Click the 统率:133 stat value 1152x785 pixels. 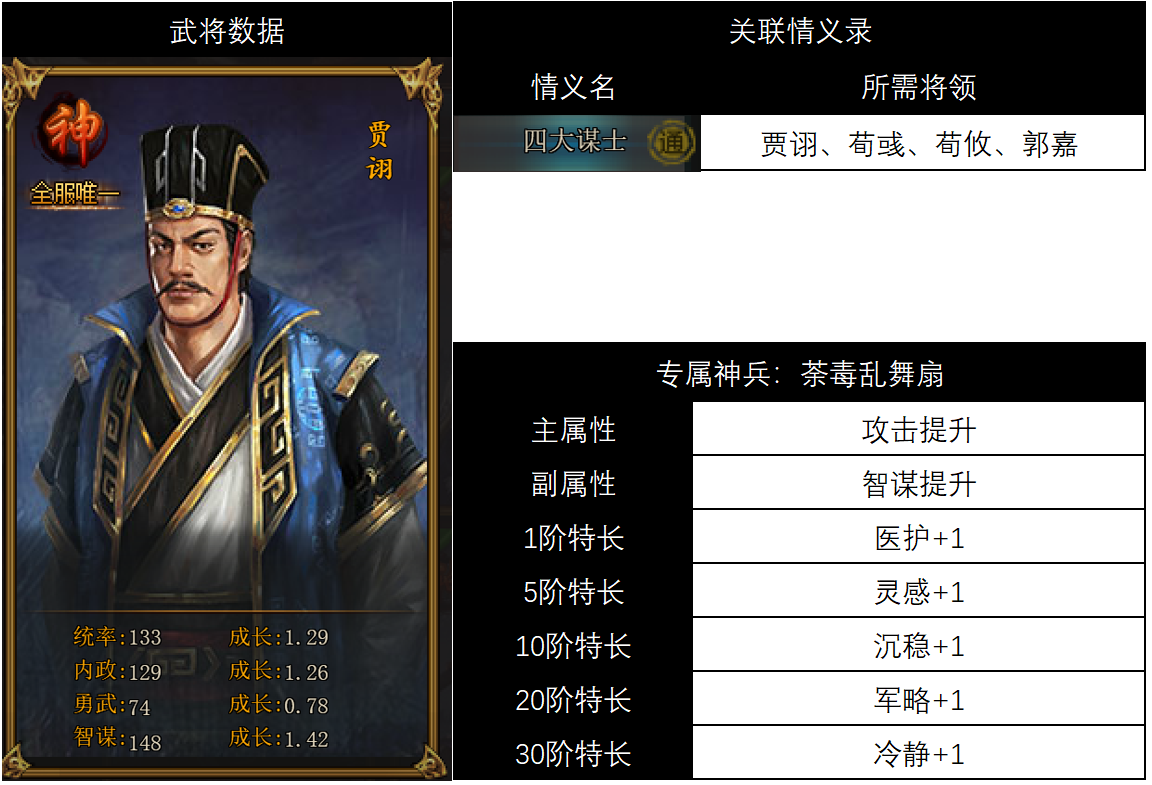point(118,637)
